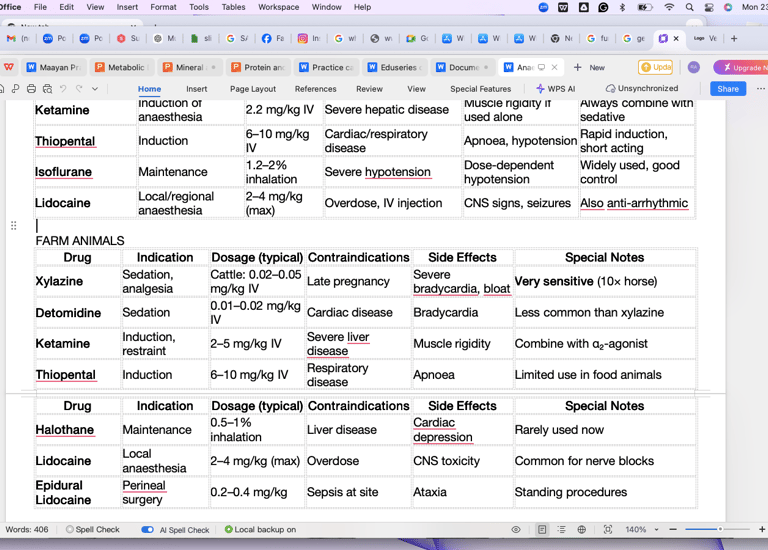This screenshot has height=550, width=768.
Task: Click the FARM ANIMALS heading text
Action: [x=80, y=240]
